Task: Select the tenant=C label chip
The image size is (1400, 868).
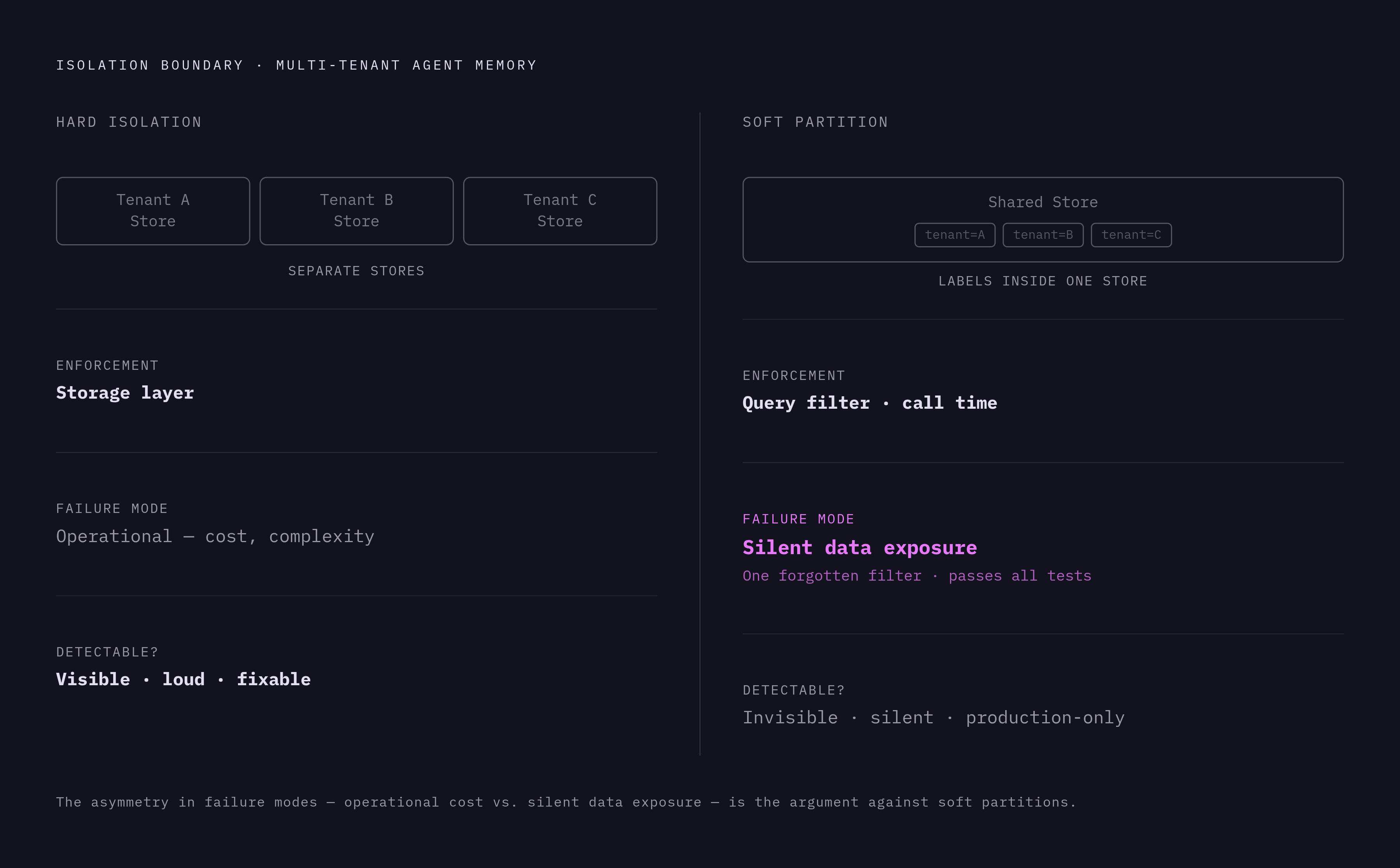Action: tap(1131, 235)
